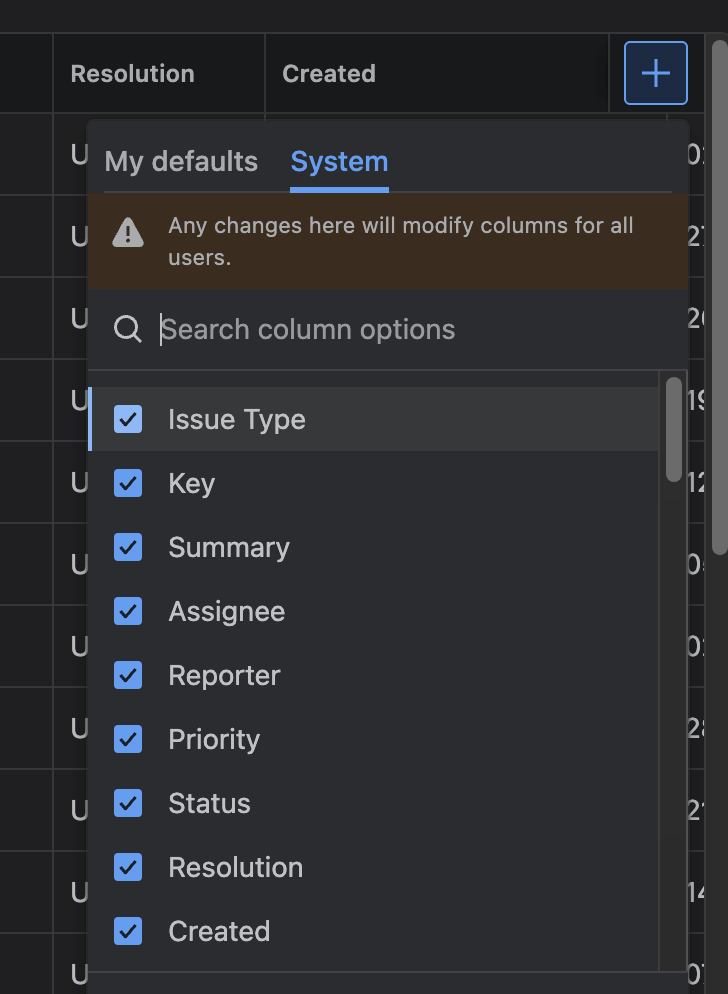Click the warning triangle icon
This screenshot has width=728, height=994.
[128, 233]
